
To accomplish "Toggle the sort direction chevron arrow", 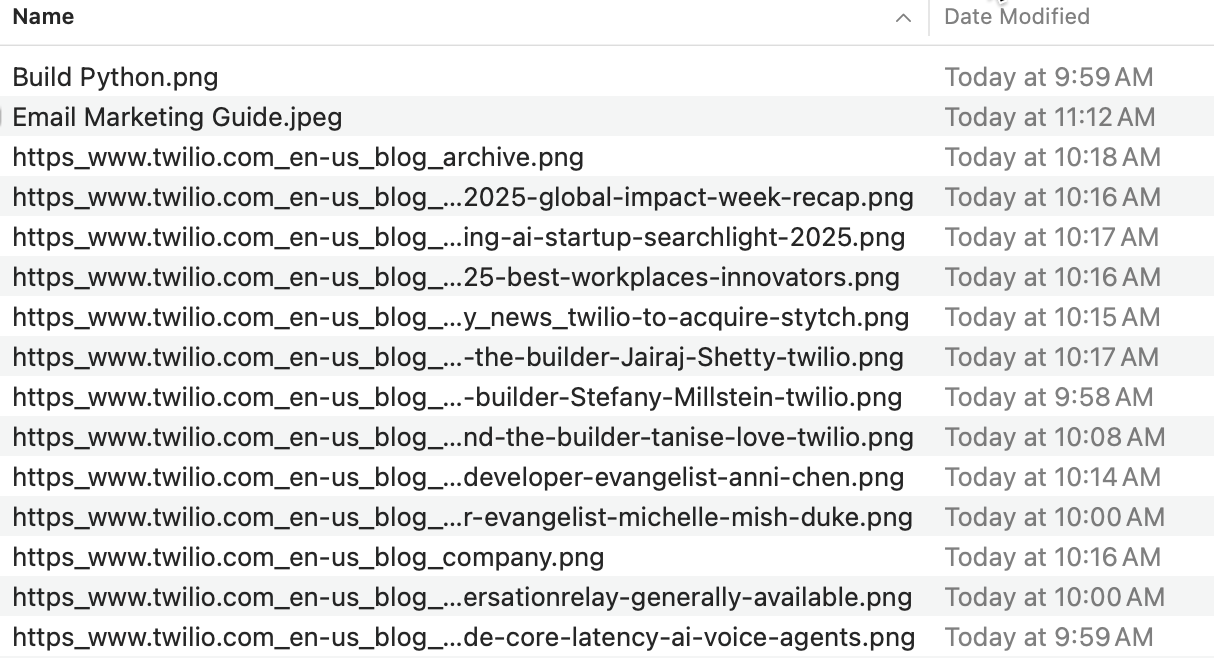I will (904, 18).
